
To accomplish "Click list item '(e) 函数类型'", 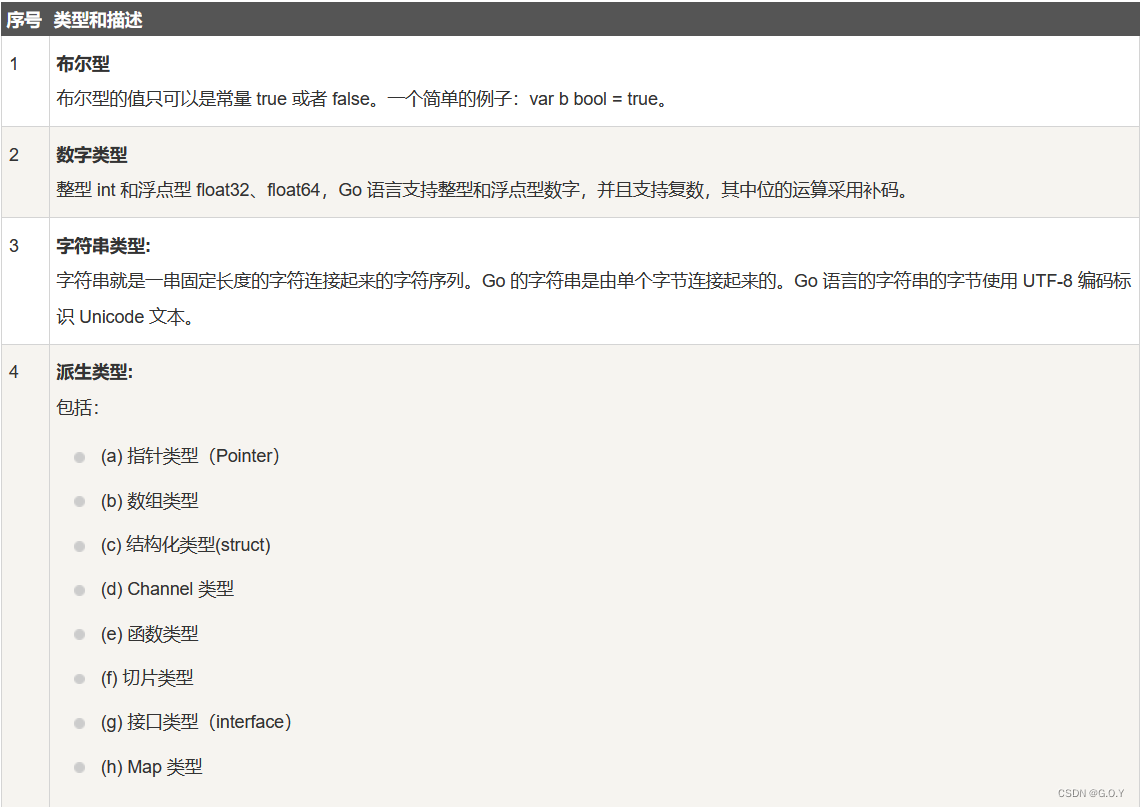I will (x=149, y=634).
